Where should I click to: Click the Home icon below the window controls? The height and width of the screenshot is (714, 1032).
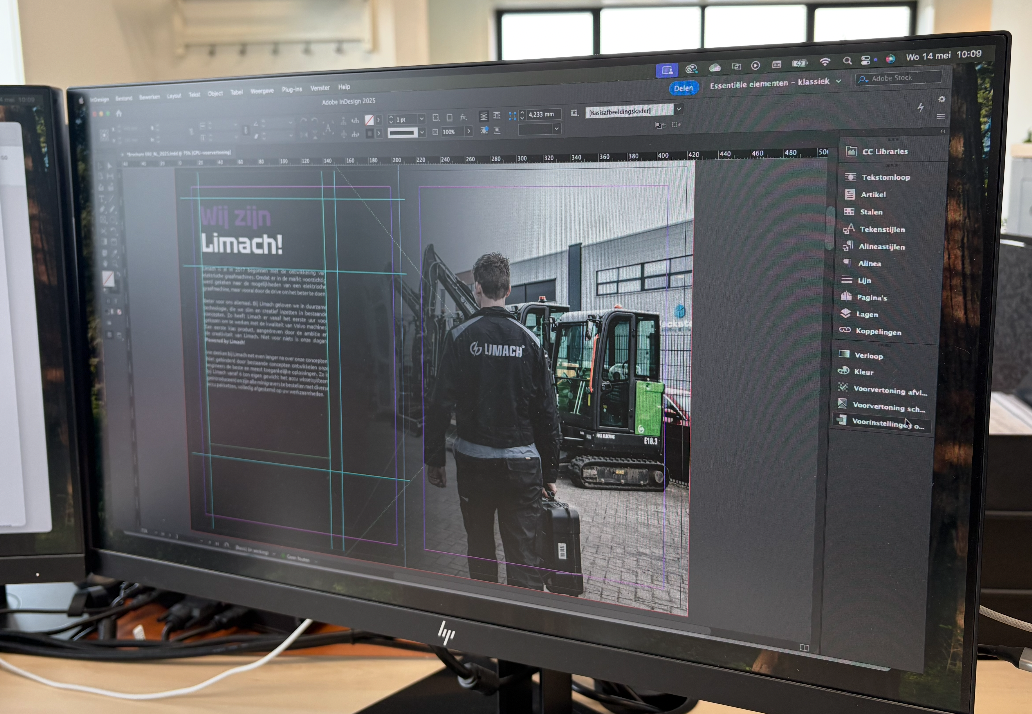point(119,113)
